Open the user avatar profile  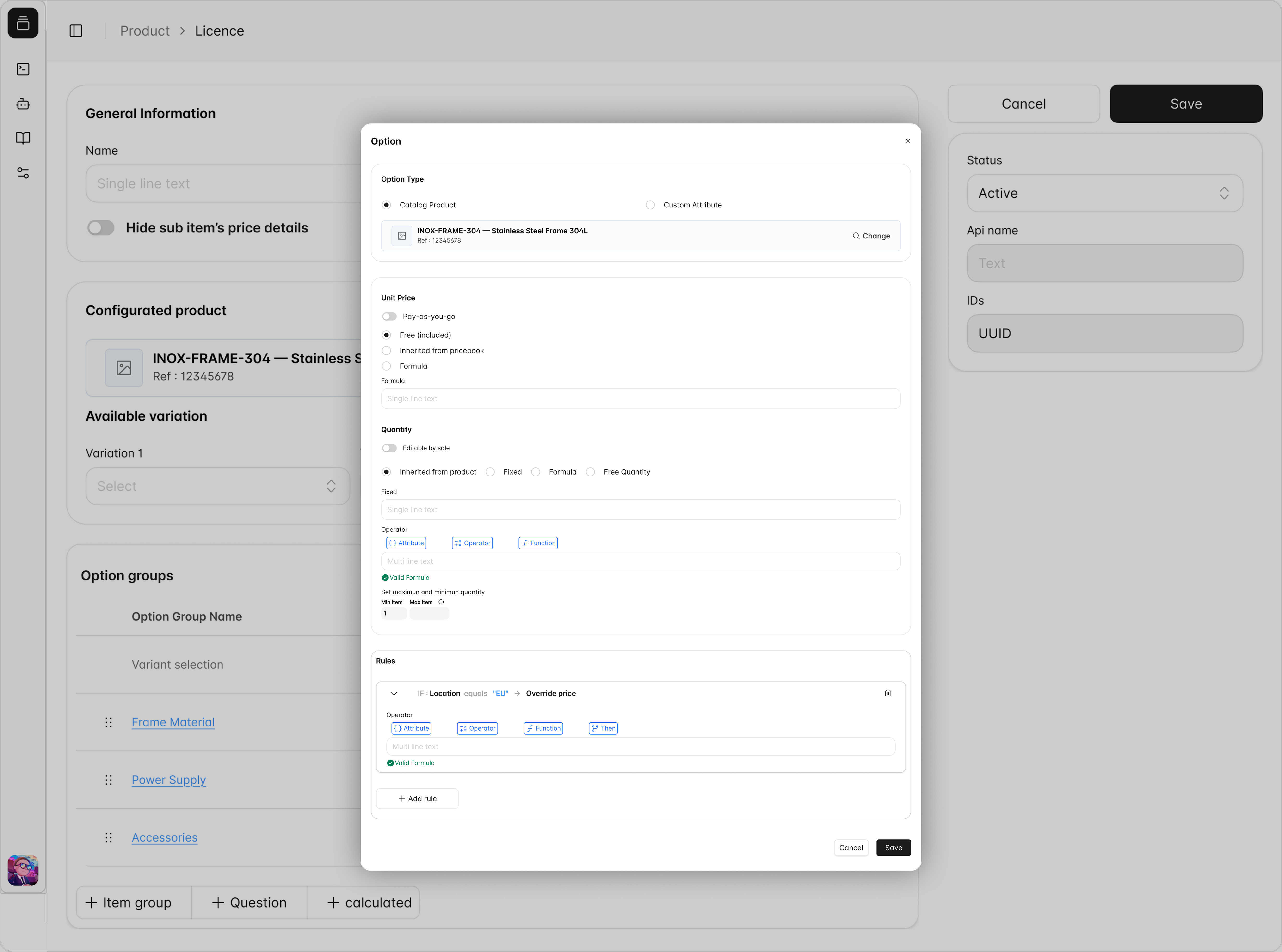point(23,870)
